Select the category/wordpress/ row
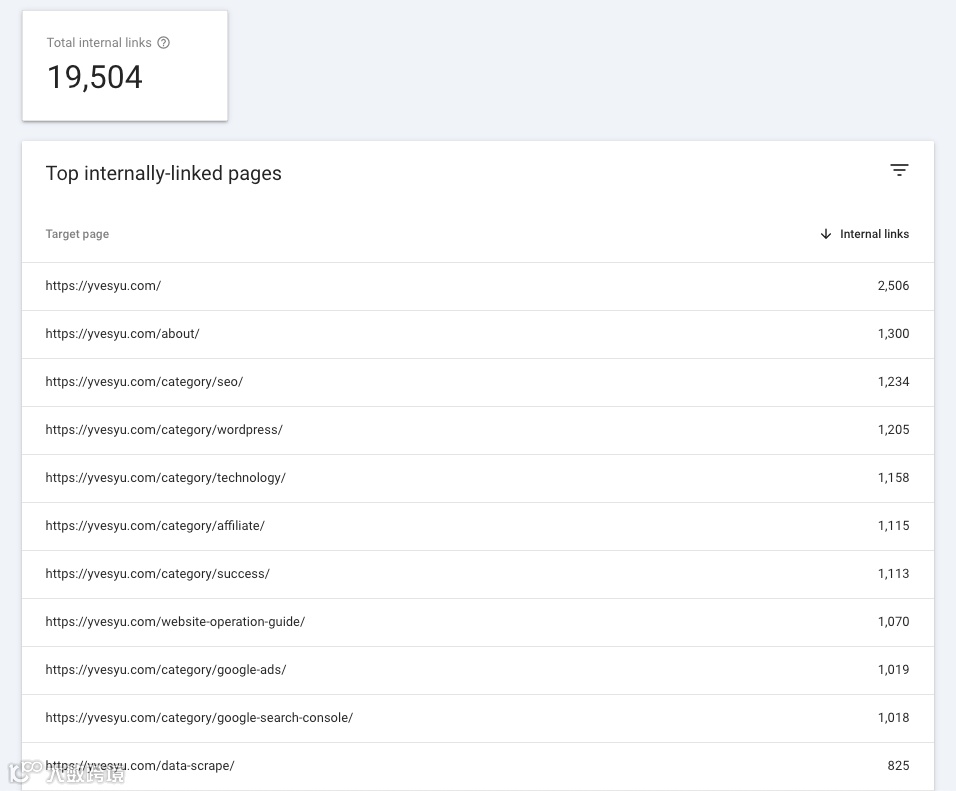Viewport: 956px width, 791px height. 164,430
